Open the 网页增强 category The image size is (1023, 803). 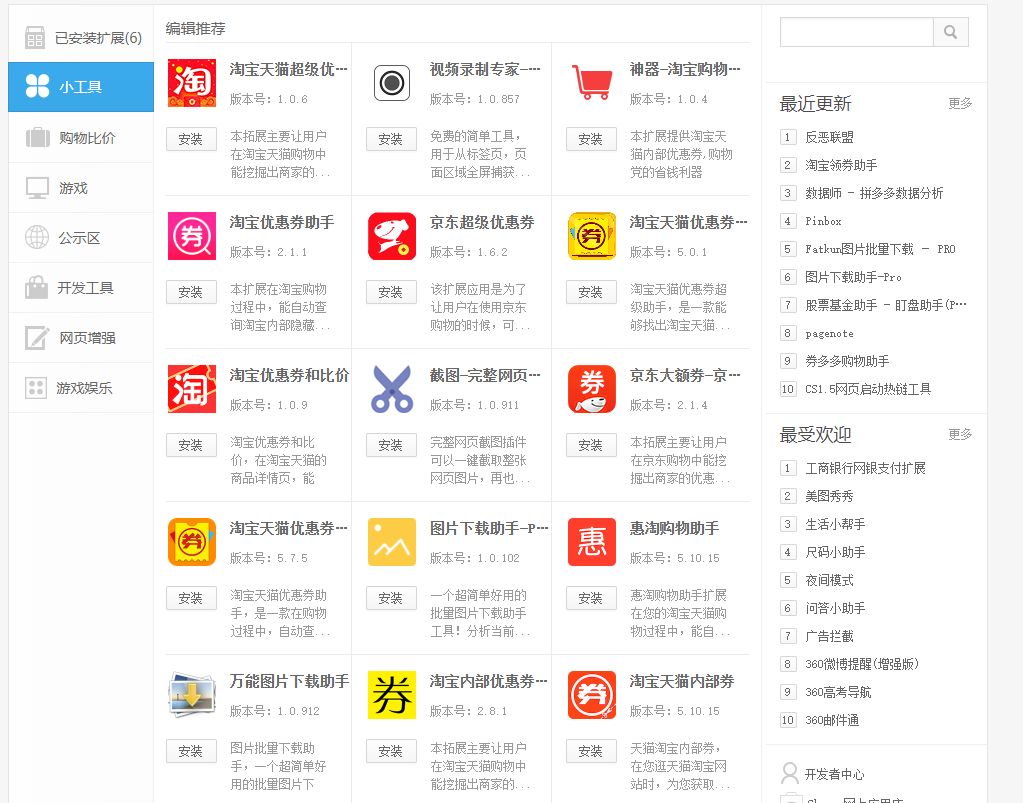click(81, 338)
